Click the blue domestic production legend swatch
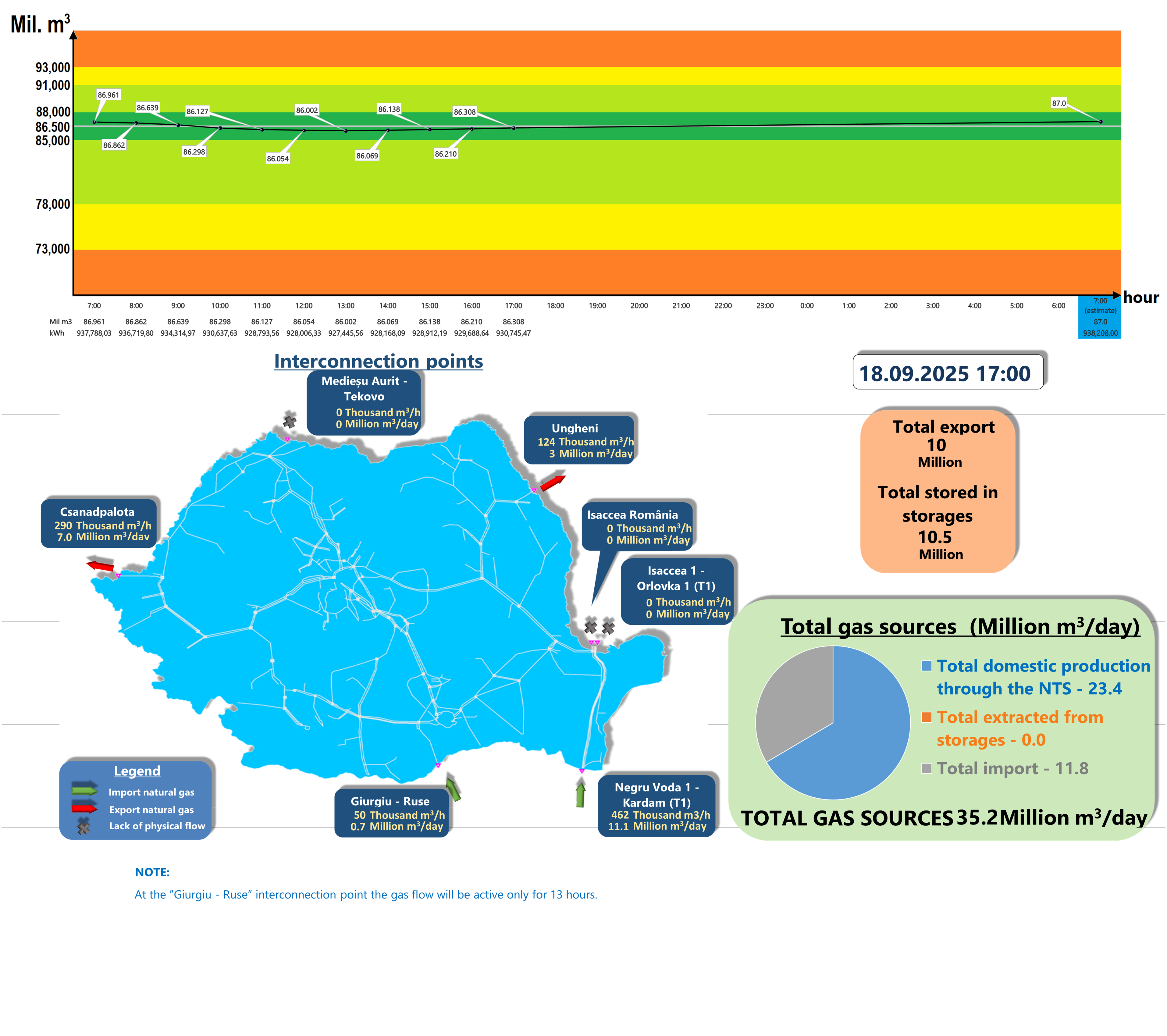 coord(927,666)
